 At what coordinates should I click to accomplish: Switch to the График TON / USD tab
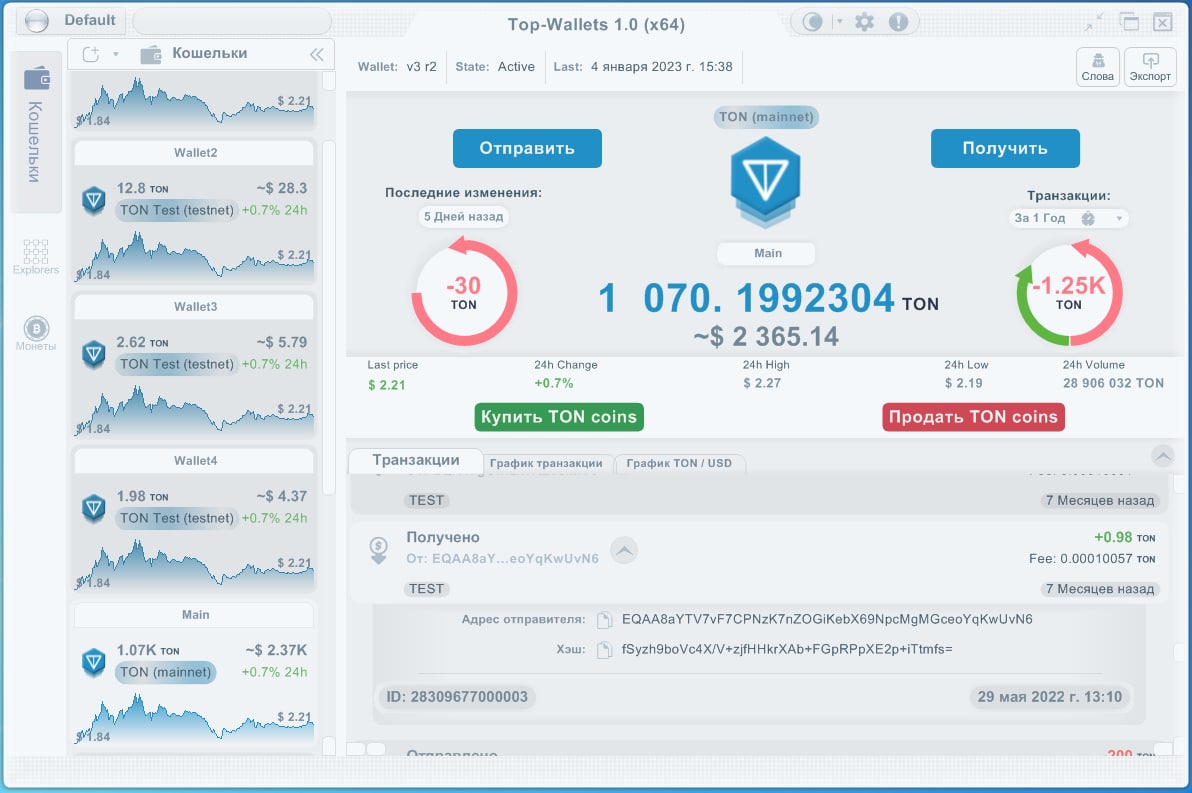point(679,463)
